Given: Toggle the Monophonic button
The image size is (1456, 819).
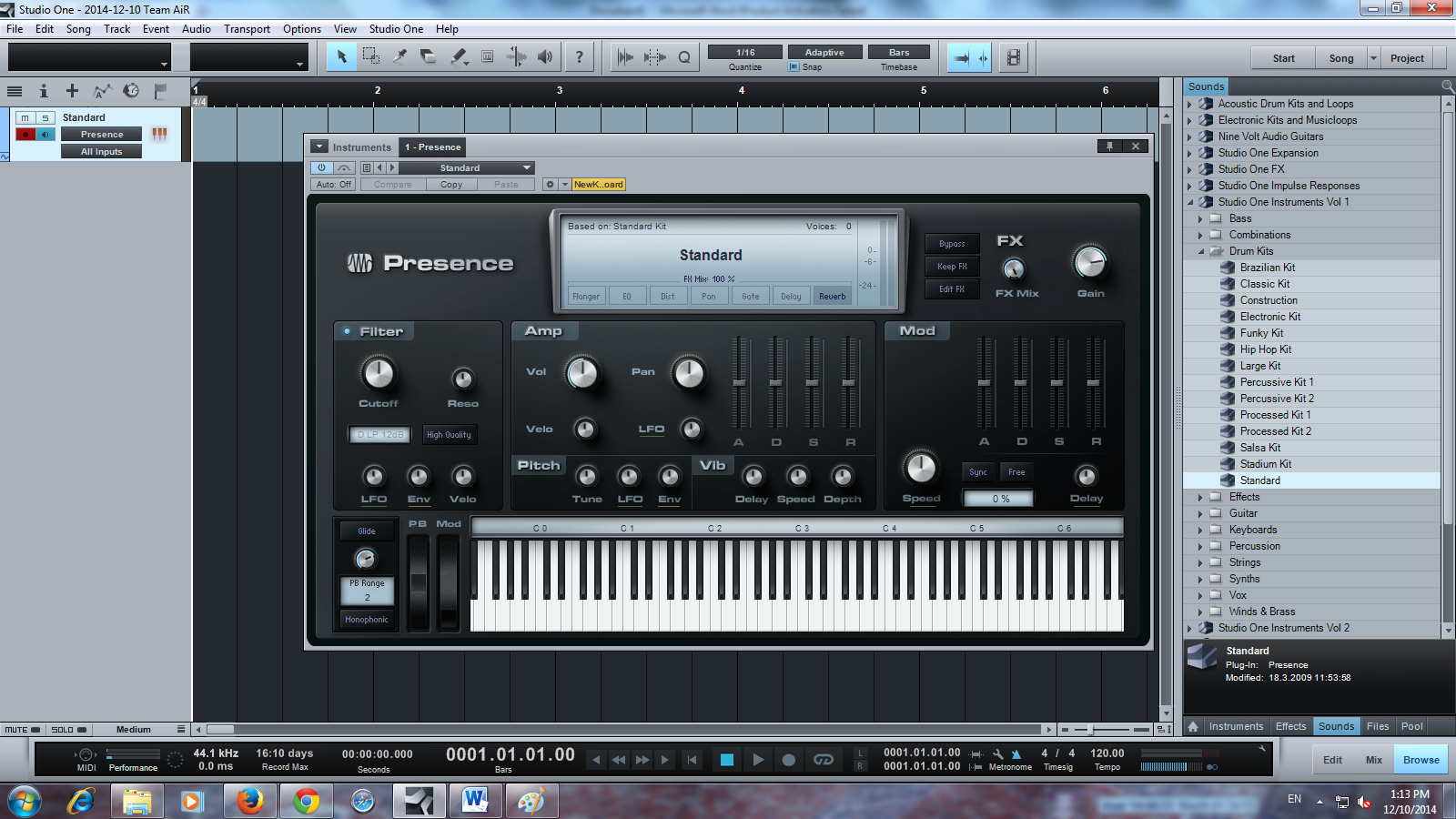Looking at the screenshot, I should pyautogui.click(x=367, y=619).
